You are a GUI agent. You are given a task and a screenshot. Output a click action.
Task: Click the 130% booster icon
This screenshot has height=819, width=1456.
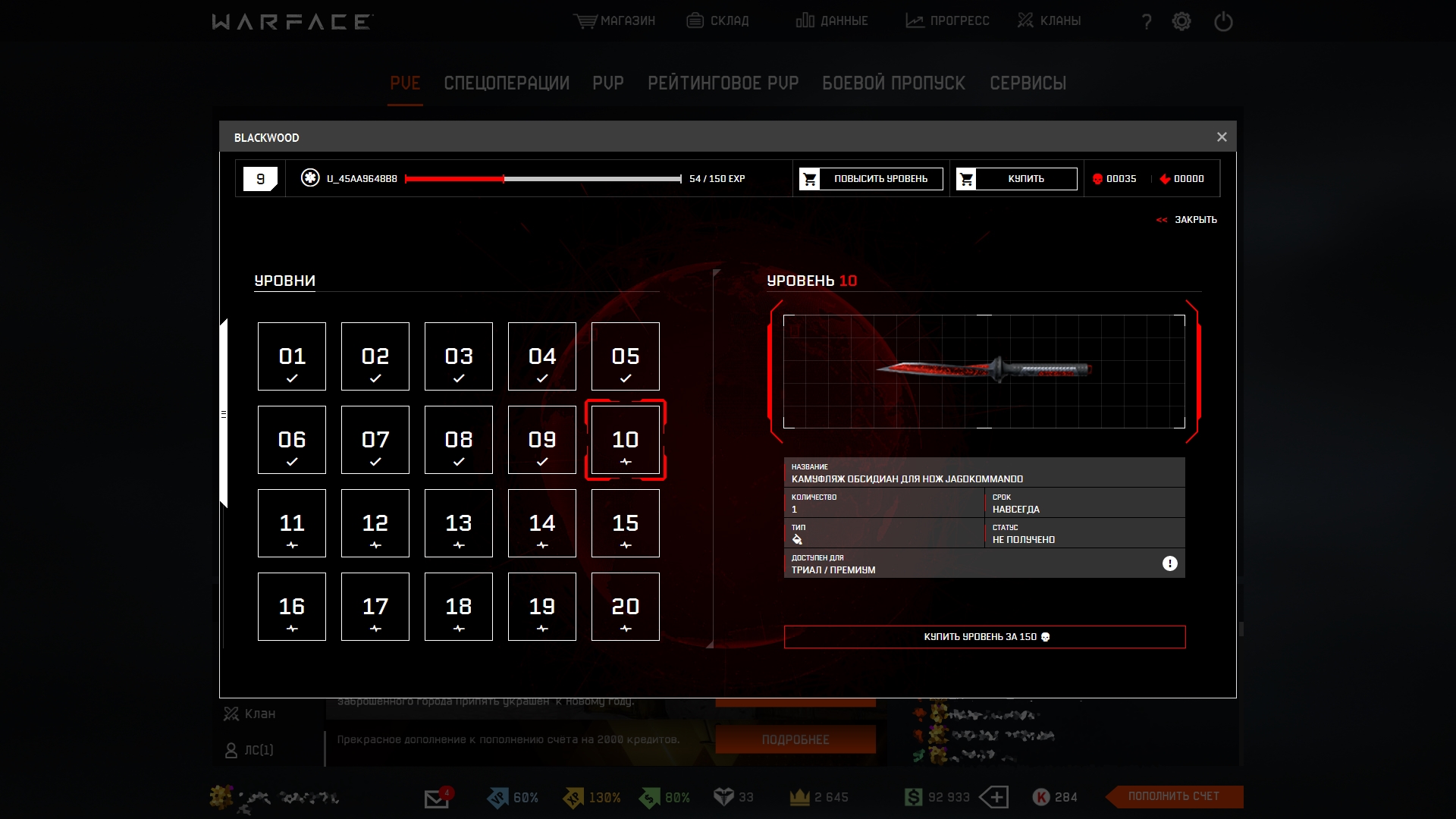[573, 797]
